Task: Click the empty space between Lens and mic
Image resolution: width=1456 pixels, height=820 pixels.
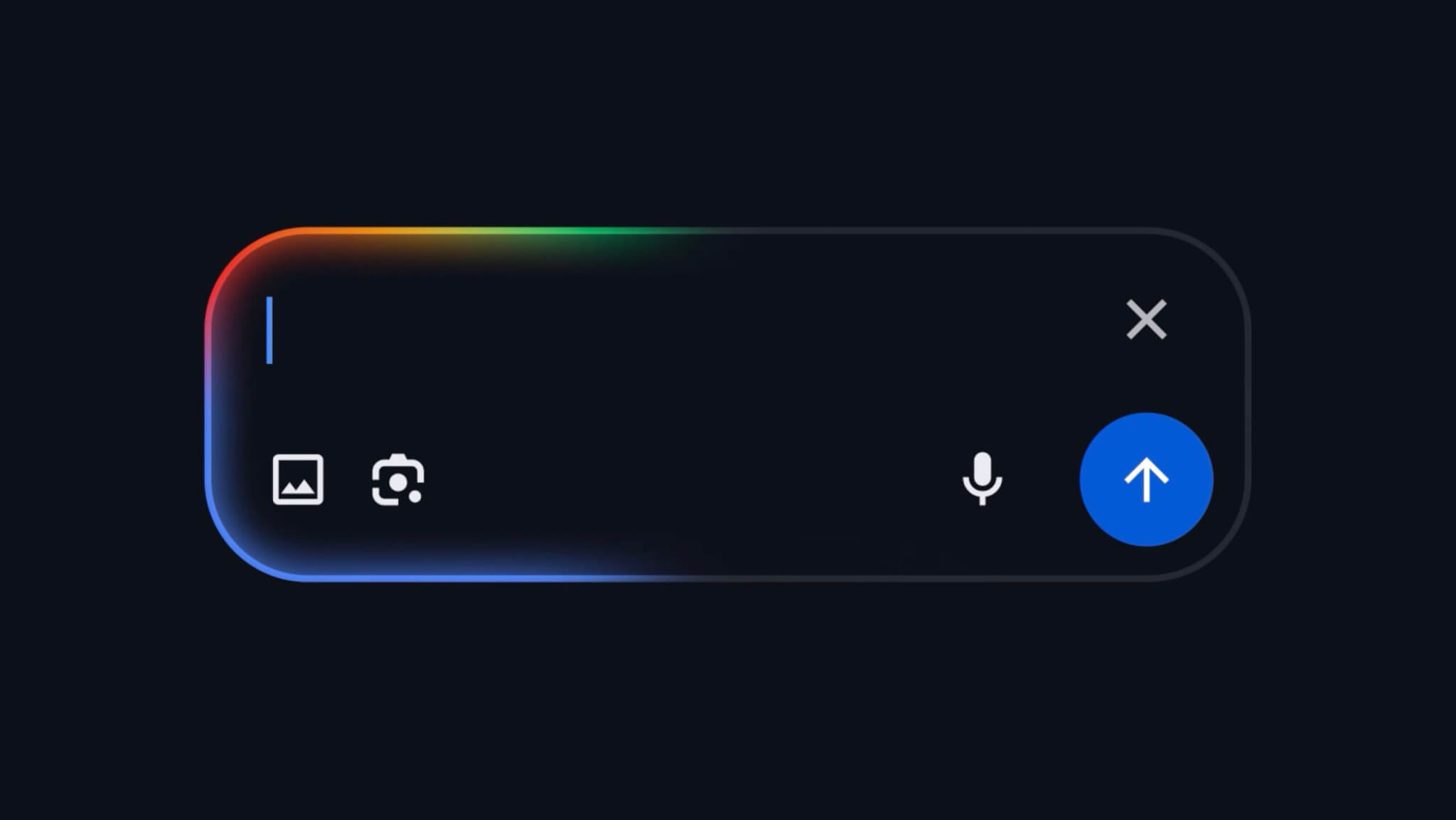Action: pos(693,479)
